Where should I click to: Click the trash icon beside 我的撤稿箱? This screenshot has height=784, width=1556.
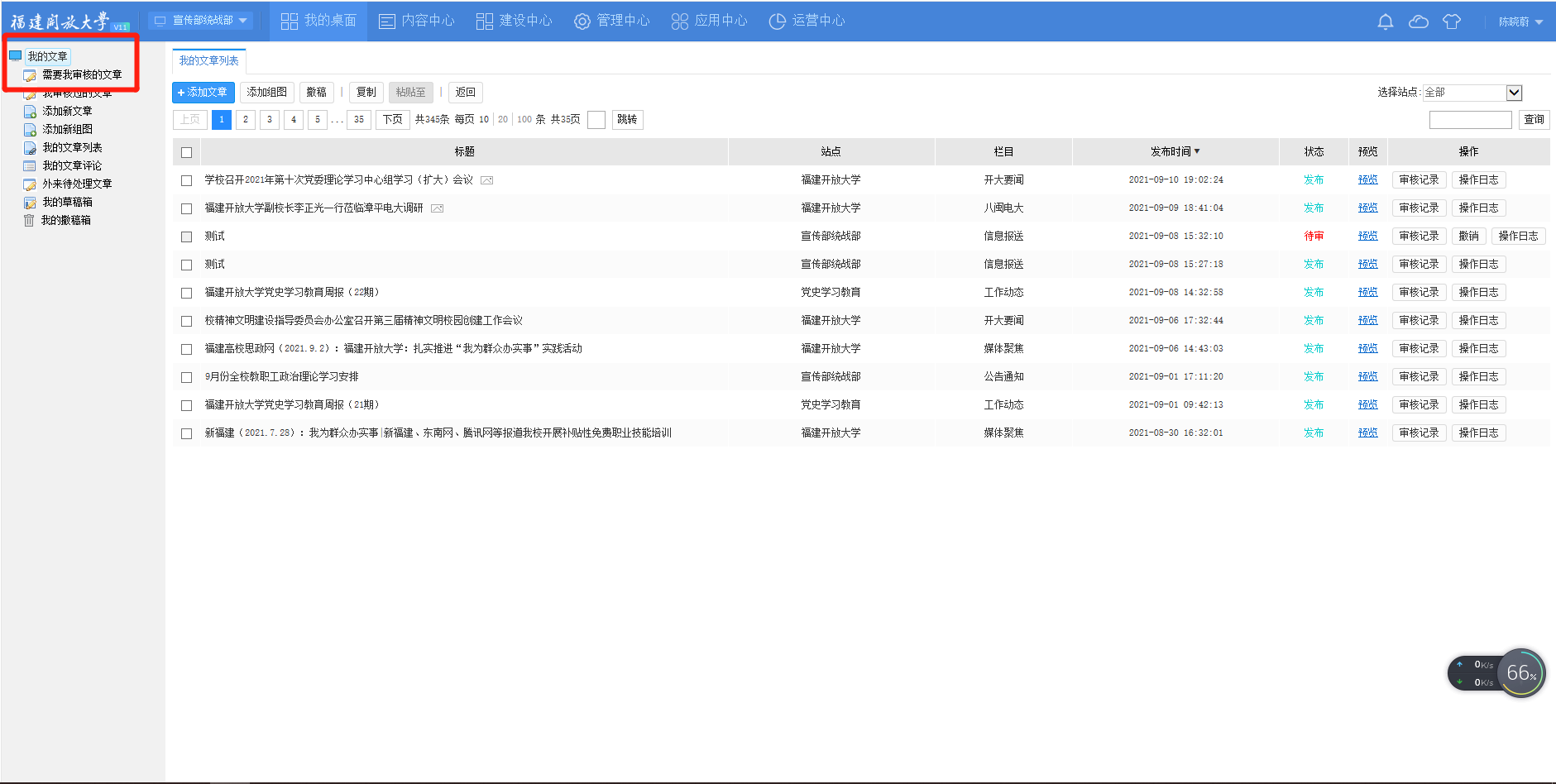pyautogui.click(x=29, y=220)
